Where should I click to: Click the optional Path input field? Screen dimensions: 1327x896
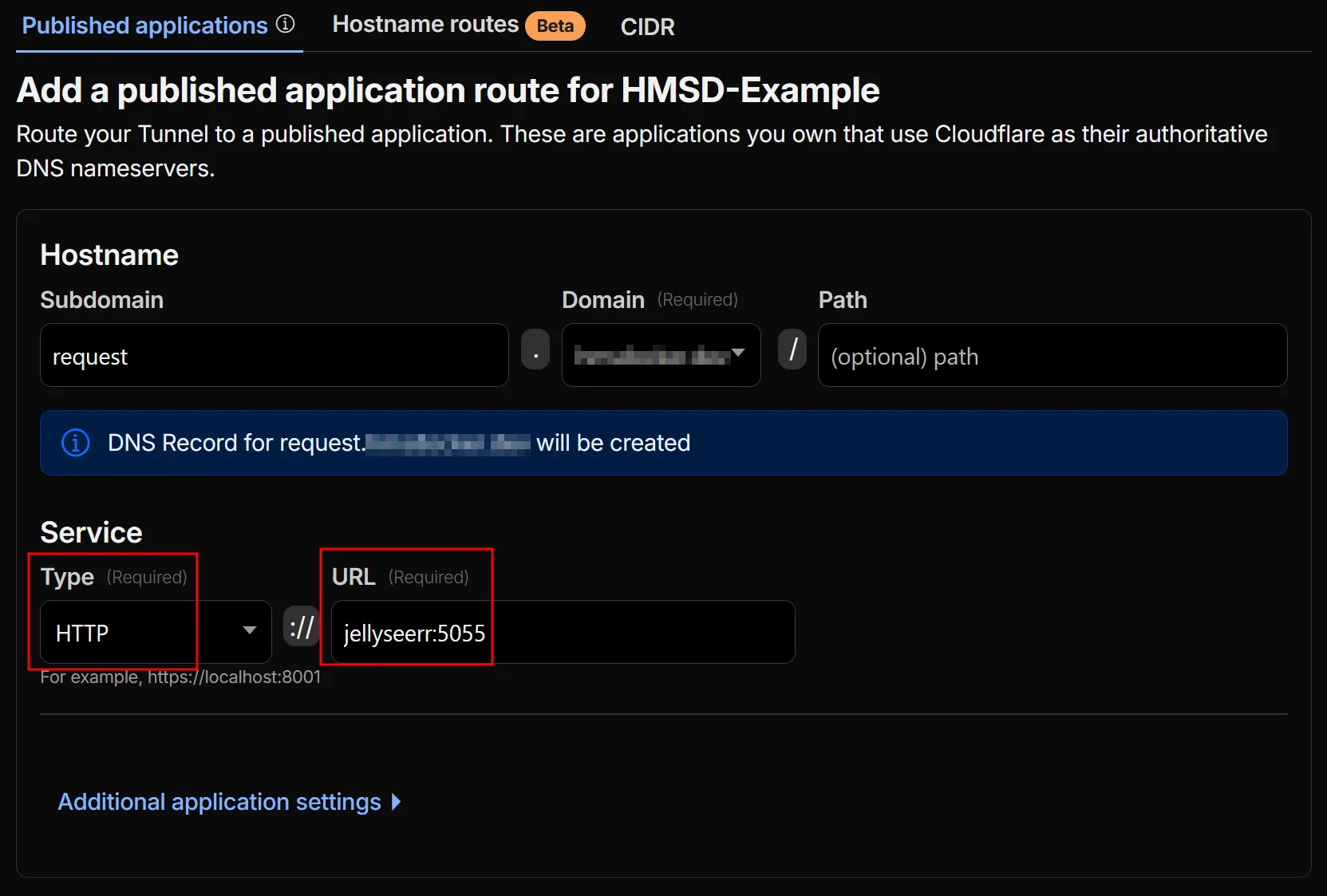pos(1053,356)
